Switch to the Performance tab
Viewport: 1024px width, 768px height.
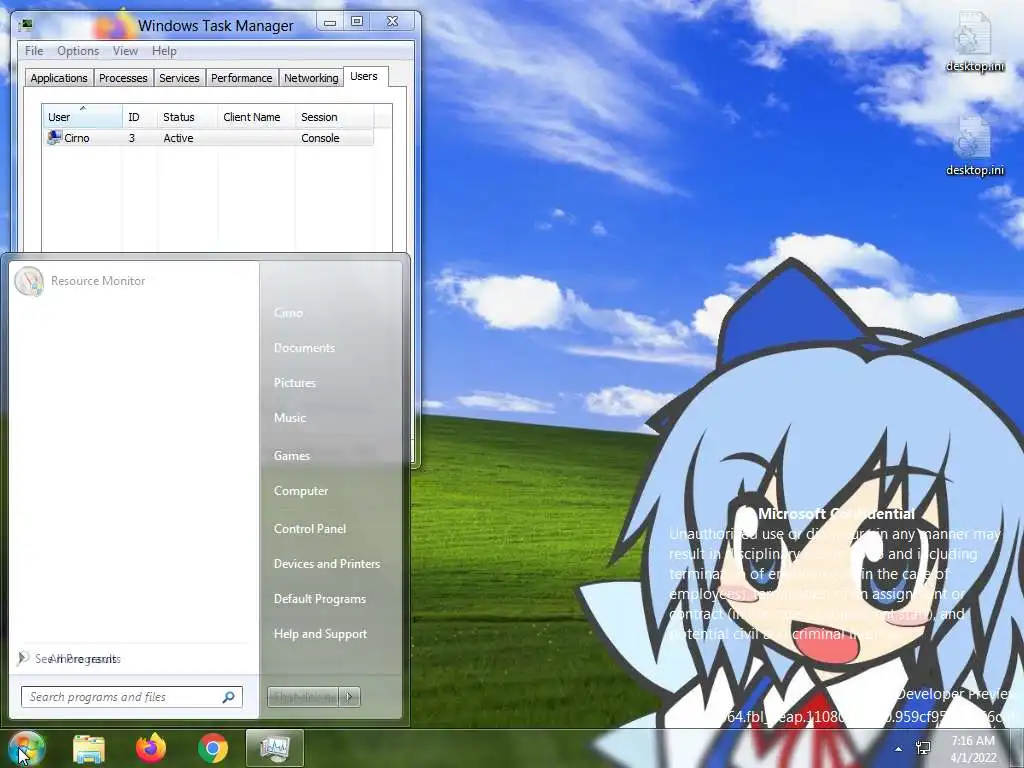241,78
